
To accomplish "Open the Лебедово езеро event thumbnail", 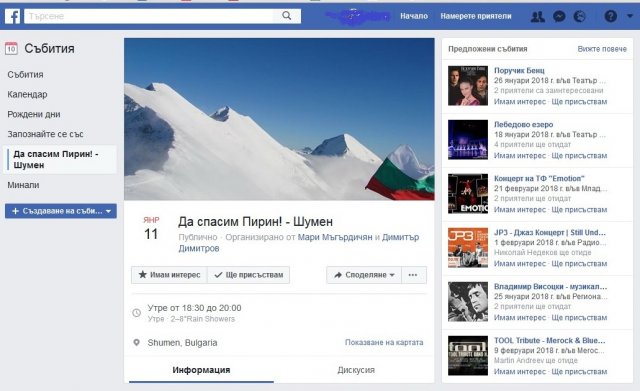I will pyautogui.click(x=468, y=140).
